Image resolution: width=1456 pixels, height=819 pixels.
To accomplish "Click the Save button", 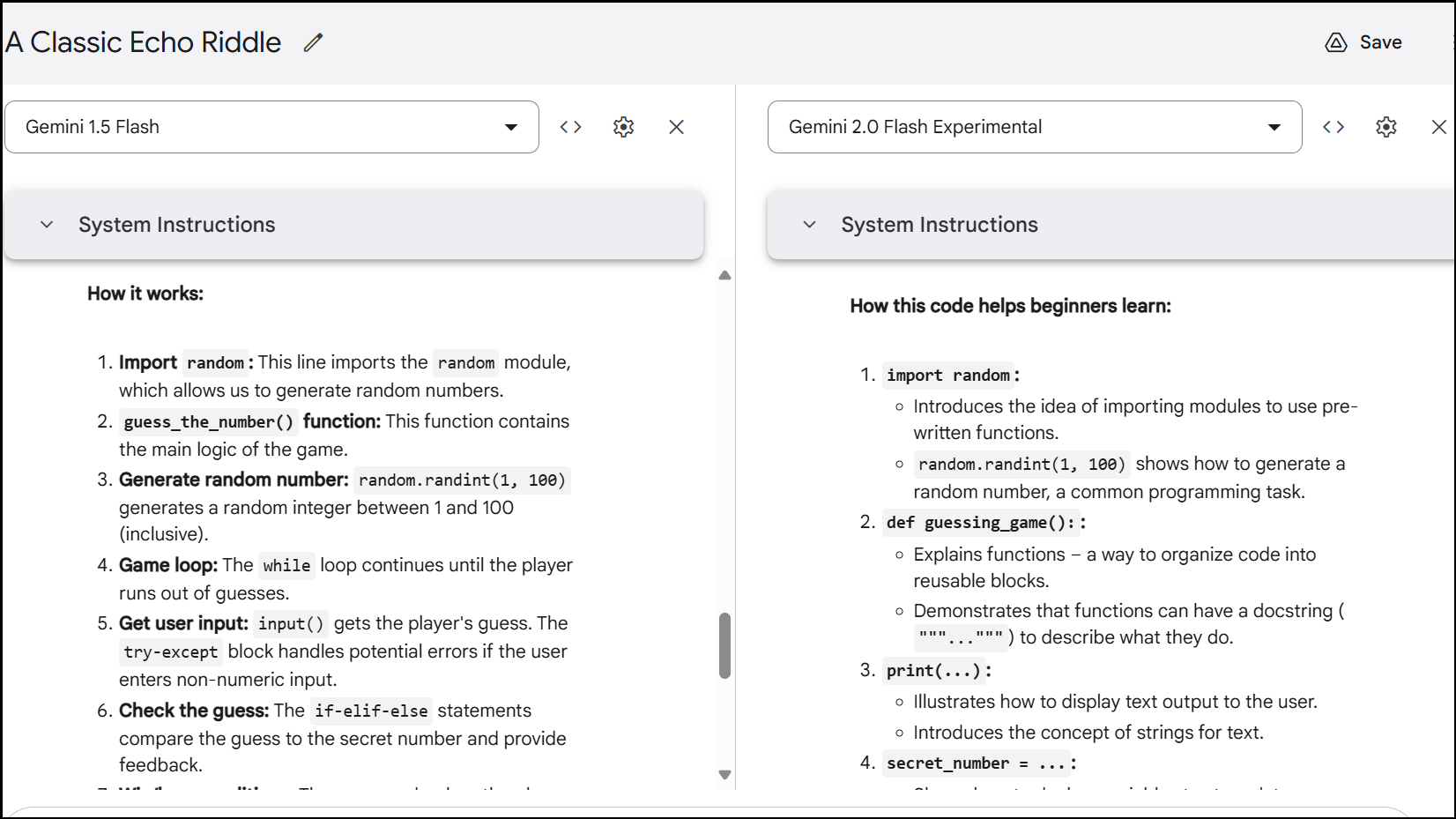I will point(1363,42).
